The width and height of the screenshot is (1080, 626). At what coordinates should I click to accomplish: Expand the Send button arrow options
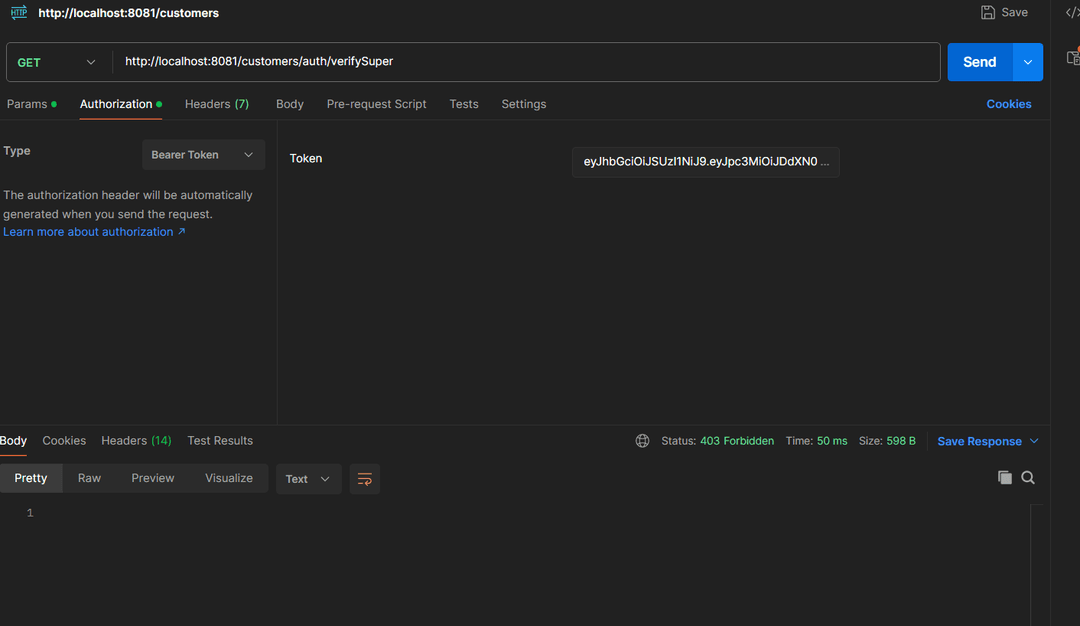click(1028, 62)
